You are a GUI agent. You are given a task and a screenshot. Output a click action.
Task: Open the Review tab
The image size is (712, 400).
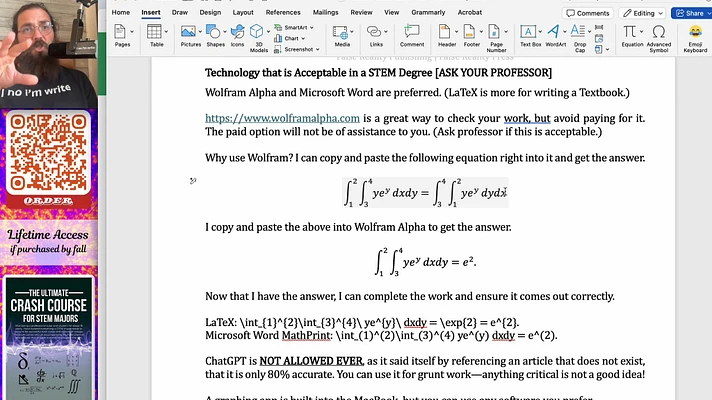click(361, 12)
